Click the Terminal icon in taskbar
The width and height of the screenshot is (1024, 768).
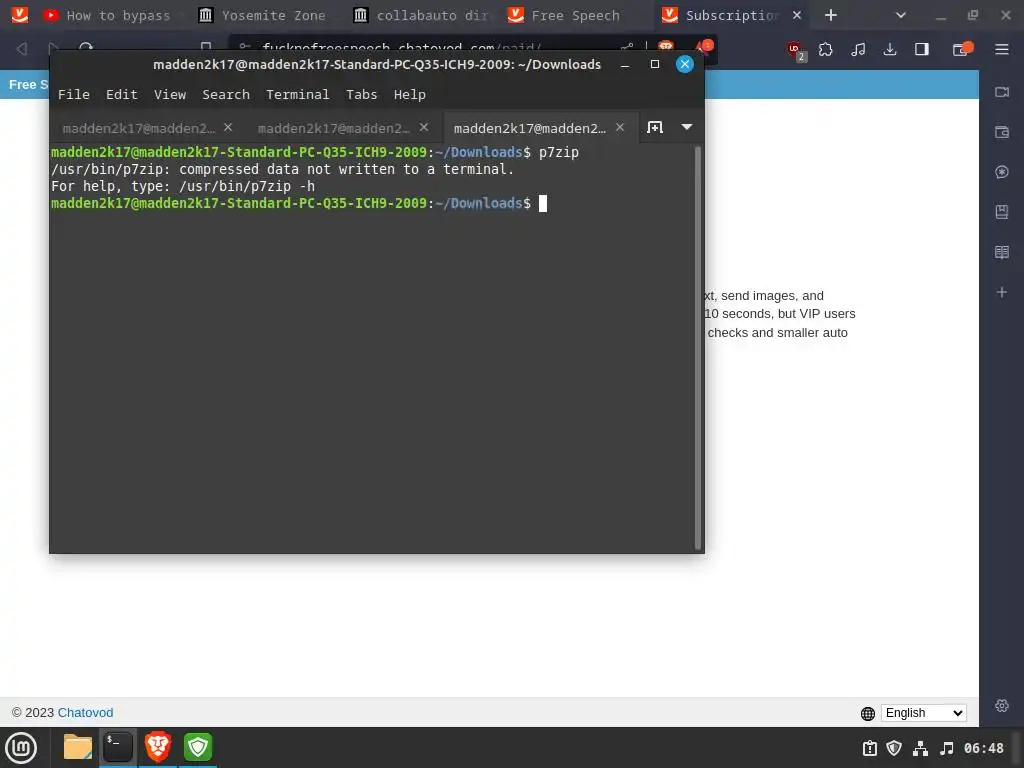pos(118,747)
